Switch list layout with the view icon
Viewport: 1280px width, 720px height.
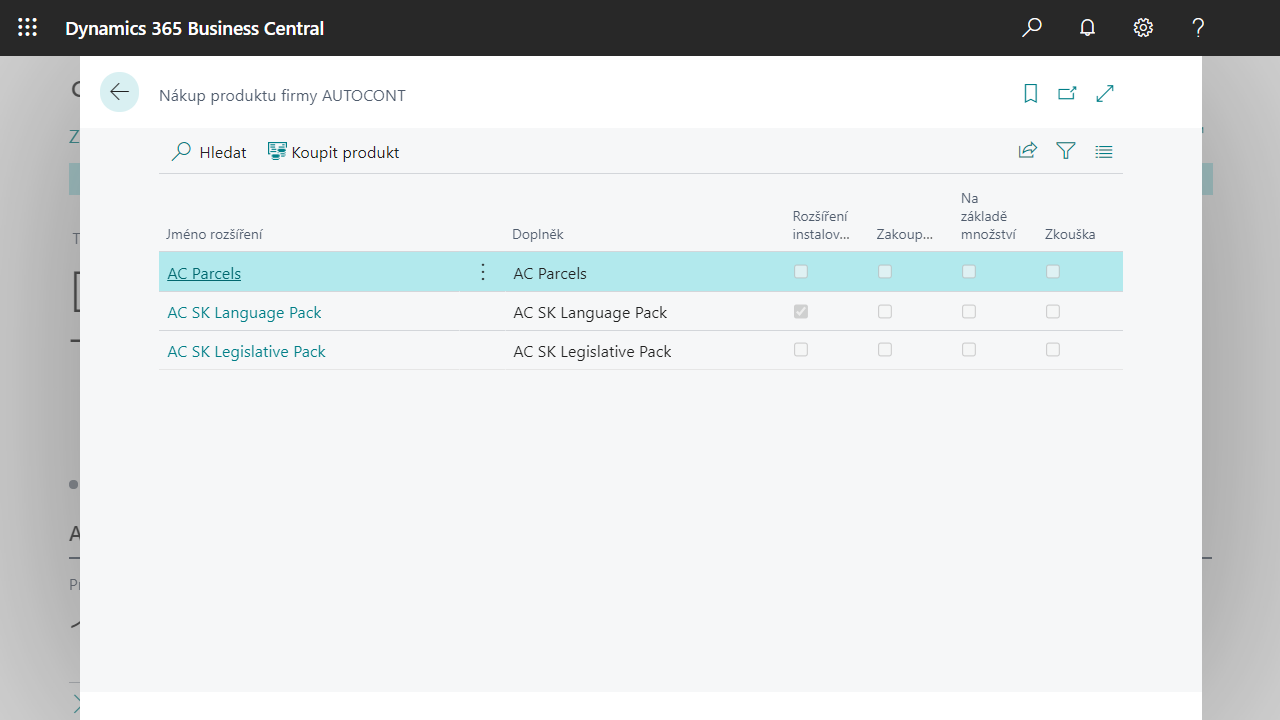[1103, 151]
